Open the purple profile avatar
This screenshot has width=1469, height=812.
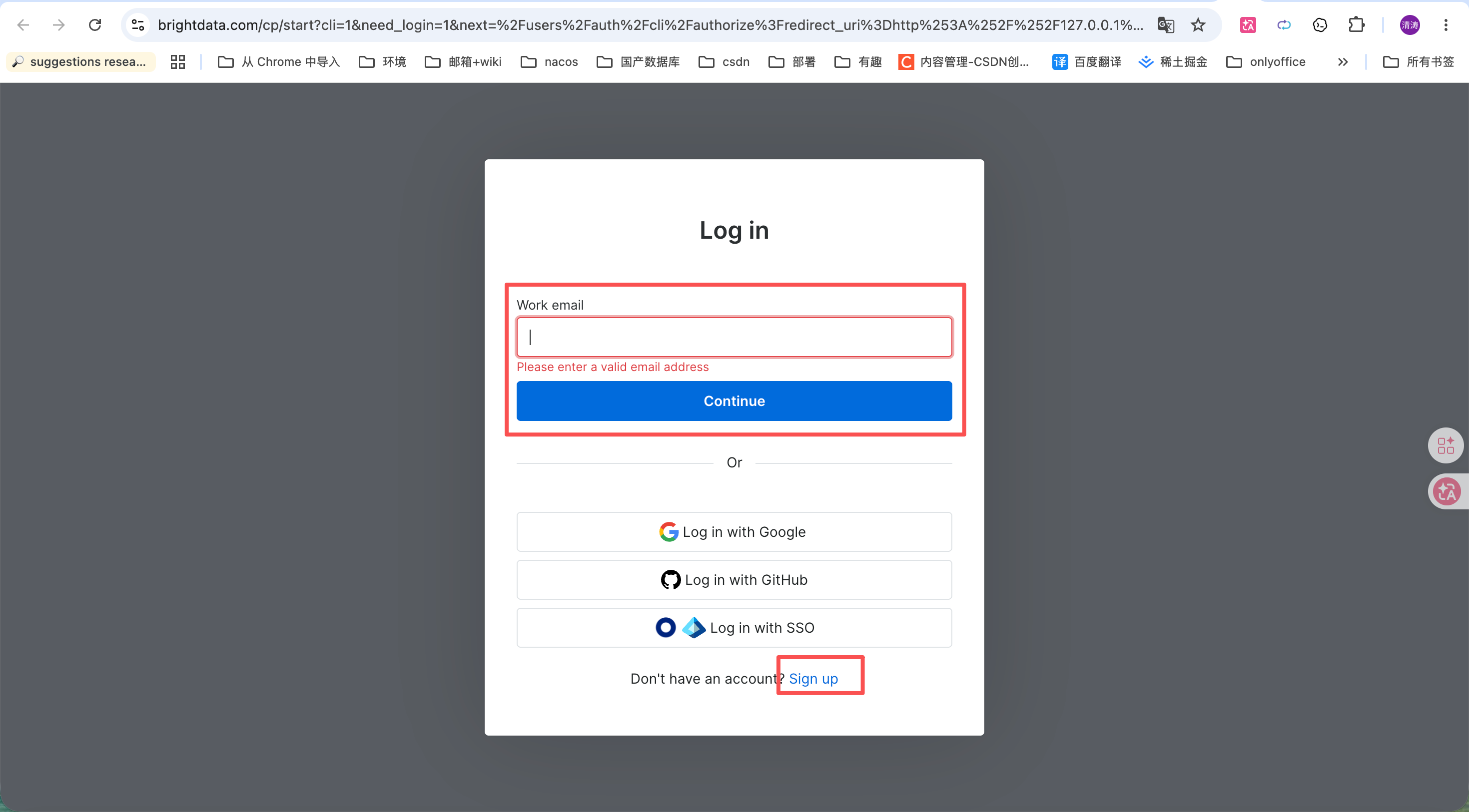pyautogui.click(x=1410, y=25)
